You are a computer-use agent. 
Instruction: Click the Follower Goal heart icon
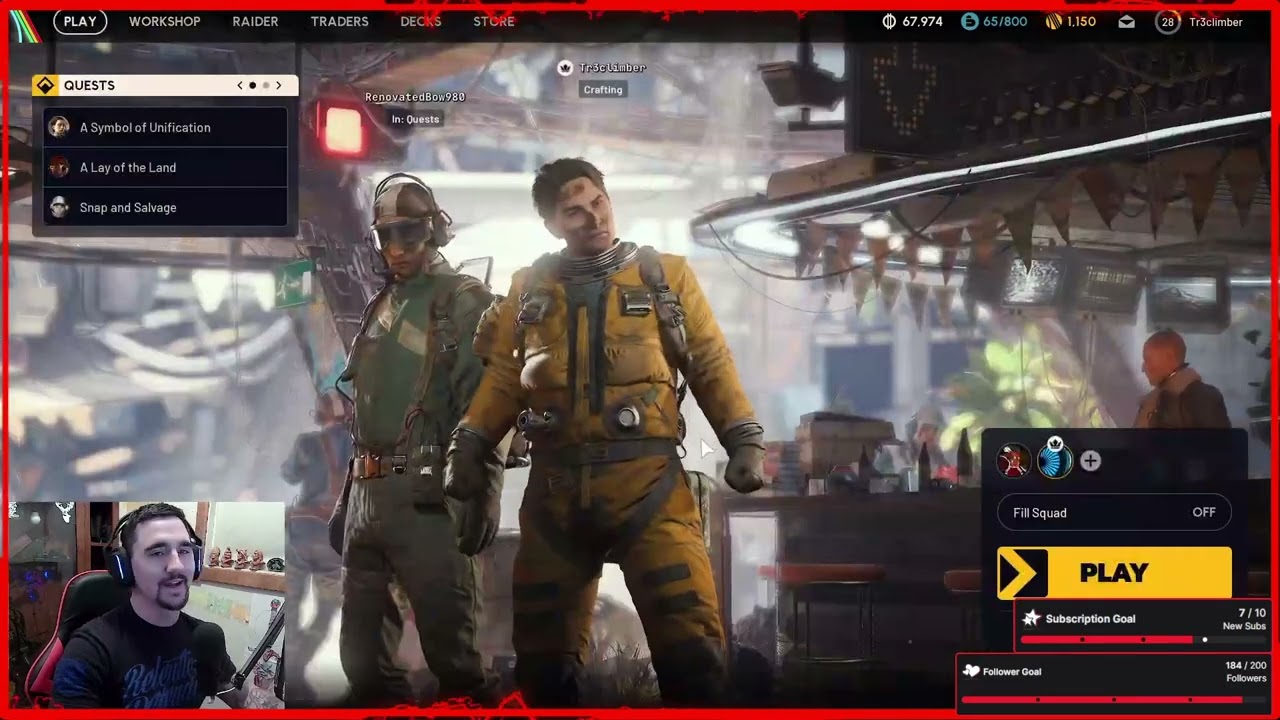point(970,671)
